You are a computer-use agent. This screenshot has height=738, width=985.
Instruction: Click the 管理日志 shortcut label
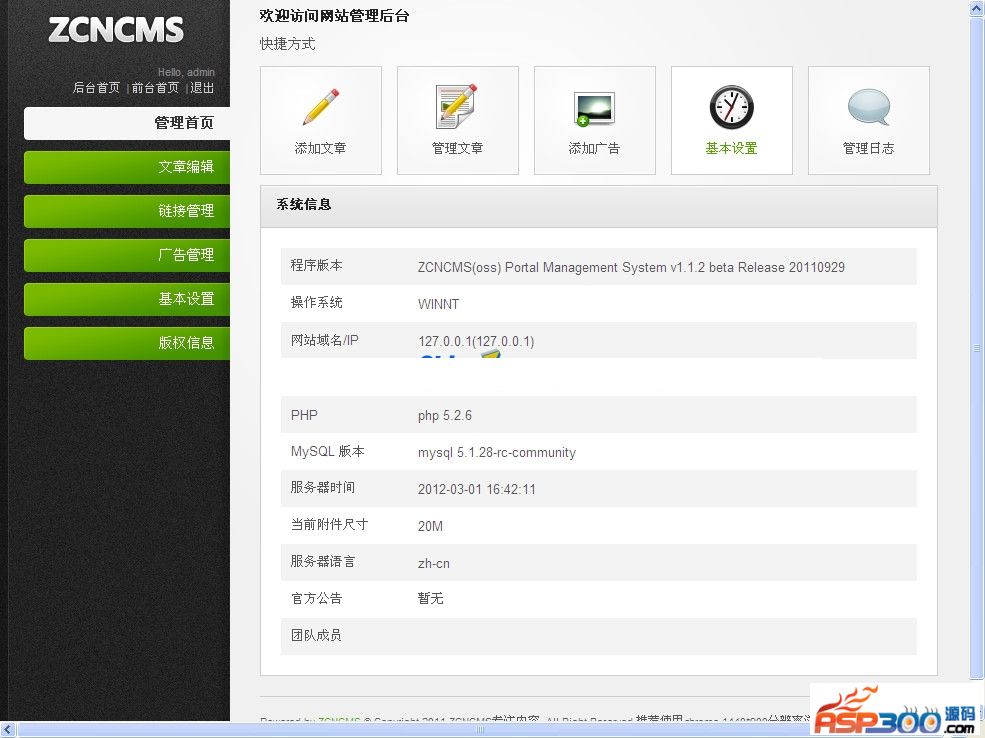coord(868,148)
